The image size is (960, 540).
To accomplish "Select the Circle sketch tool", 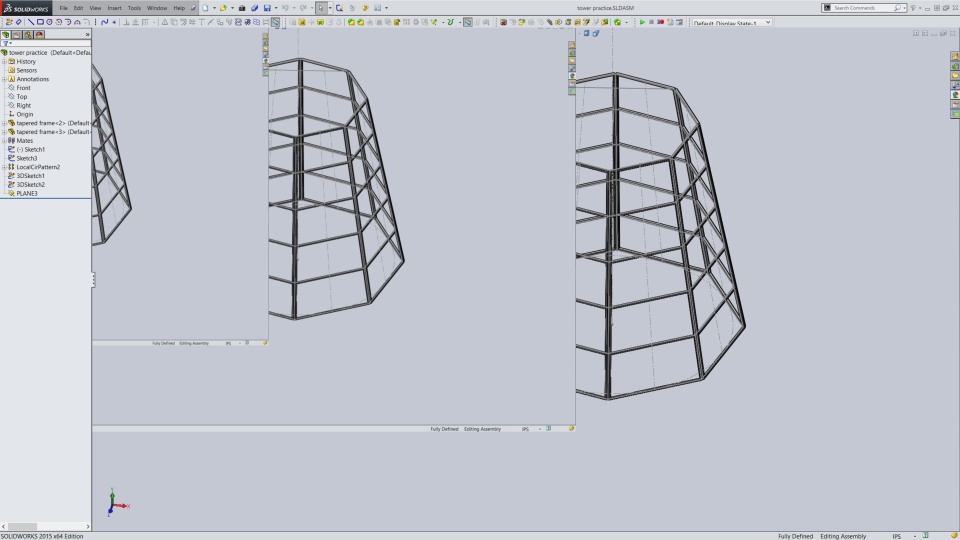I will coord(50,22).
